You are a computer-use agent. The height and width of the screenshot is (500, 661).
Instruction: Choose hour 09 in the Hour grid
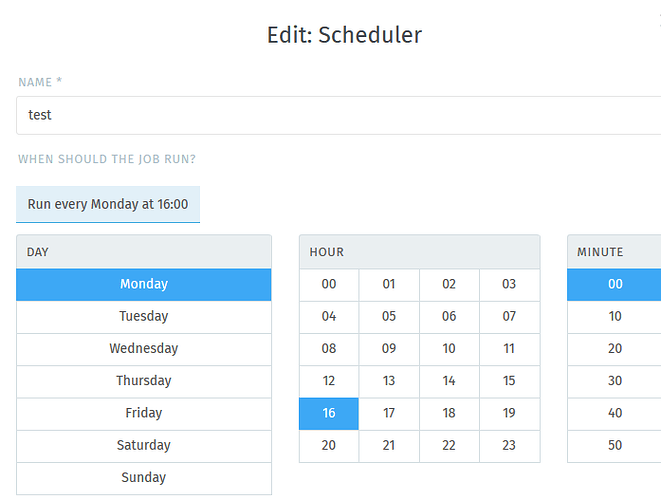[389, 349]
